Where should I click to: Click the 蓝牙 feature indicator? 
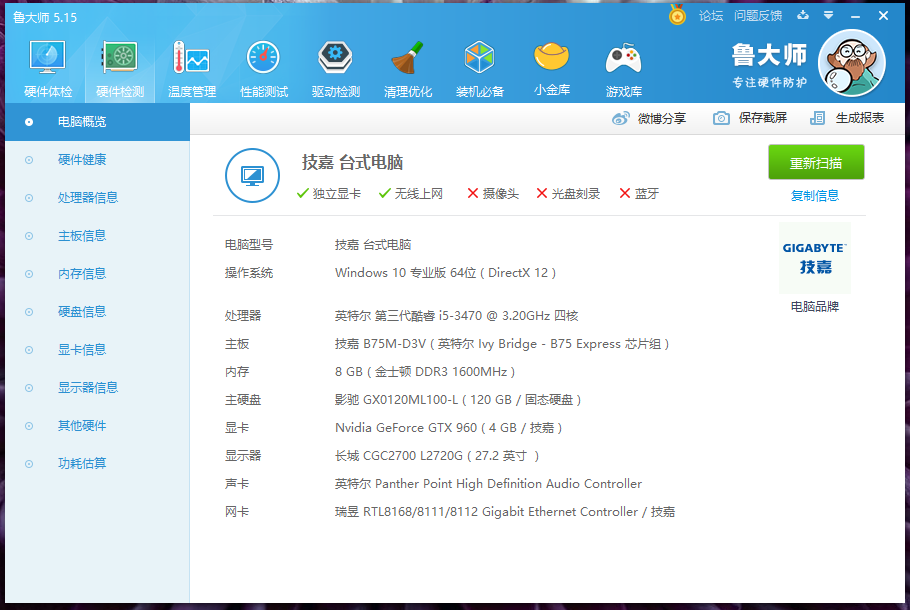(639, 194)
